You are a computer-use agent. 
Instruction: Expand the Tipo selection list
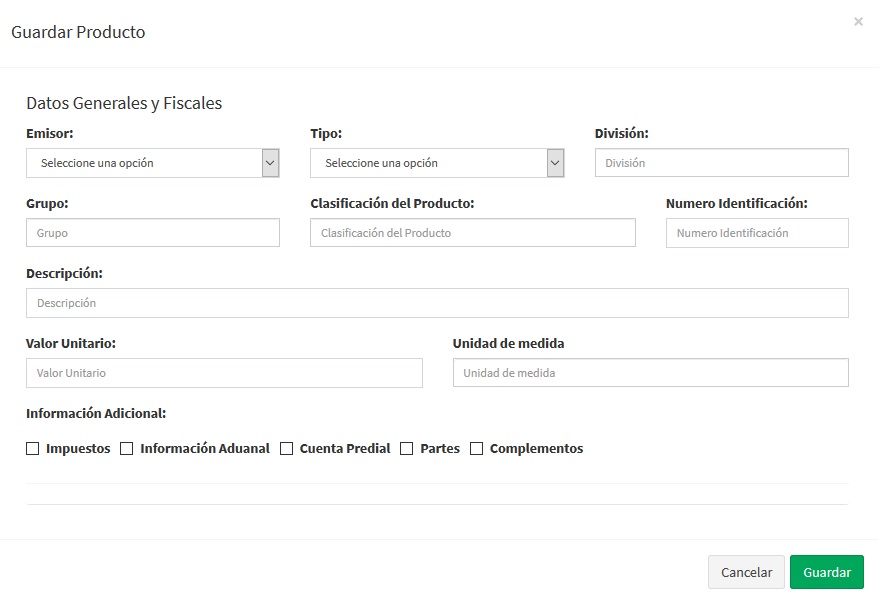pyautogui.click(x=428, y=163)
